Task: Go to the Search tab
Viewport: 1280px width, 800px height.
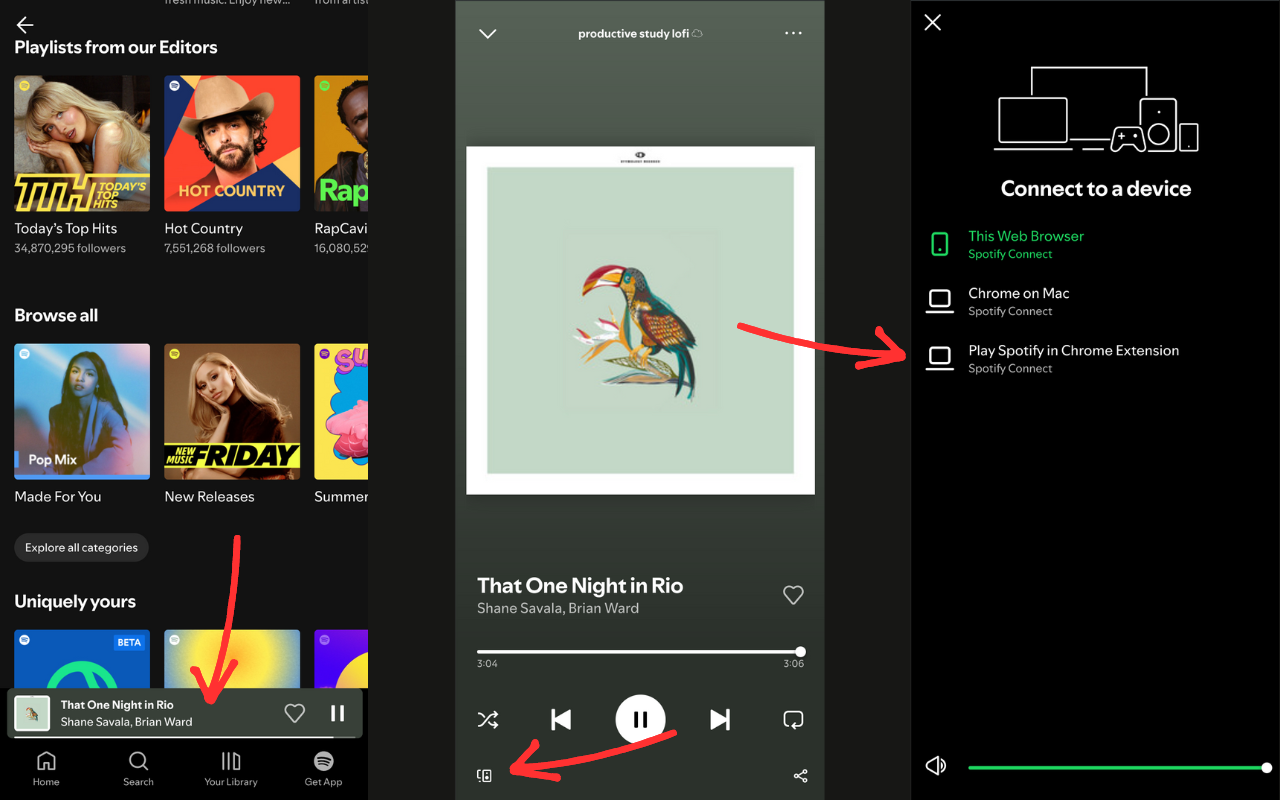Action: pos(138,769)
